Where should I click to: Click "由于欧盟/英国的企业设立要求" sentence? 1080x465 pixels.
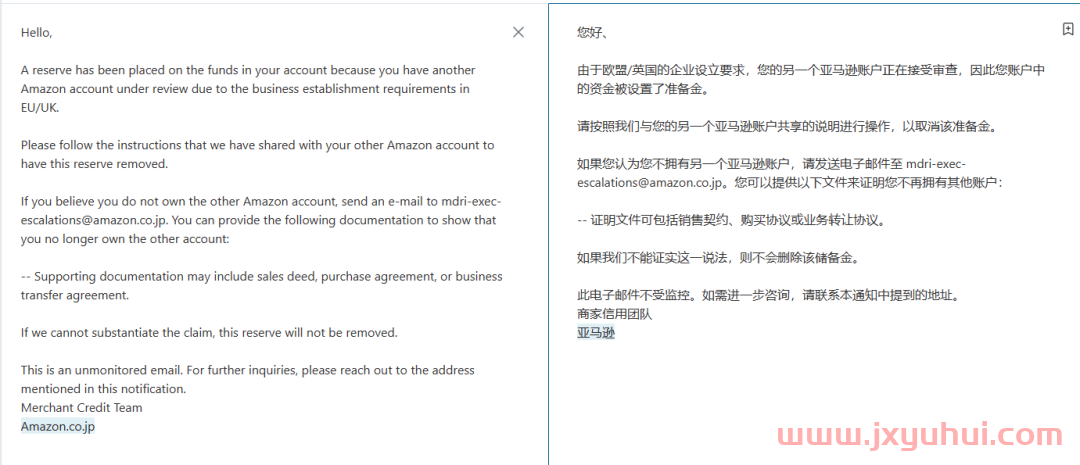(x=811, y=79)
